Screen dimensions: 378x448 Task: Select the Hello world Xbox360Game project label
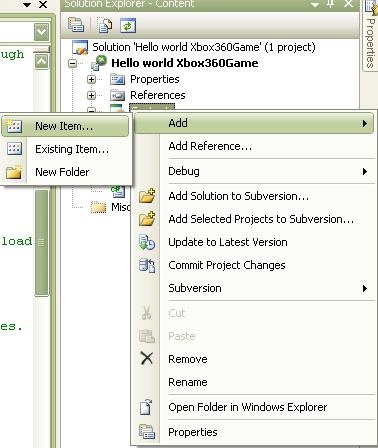(185, 63)
